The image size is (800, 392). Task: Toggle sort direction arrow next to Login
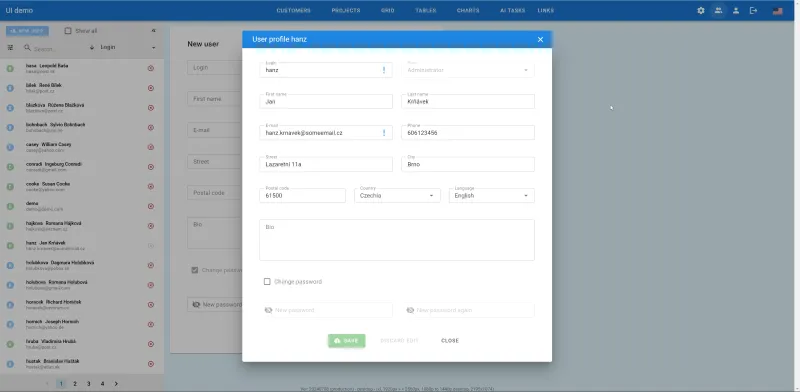[x=92, y=47]
